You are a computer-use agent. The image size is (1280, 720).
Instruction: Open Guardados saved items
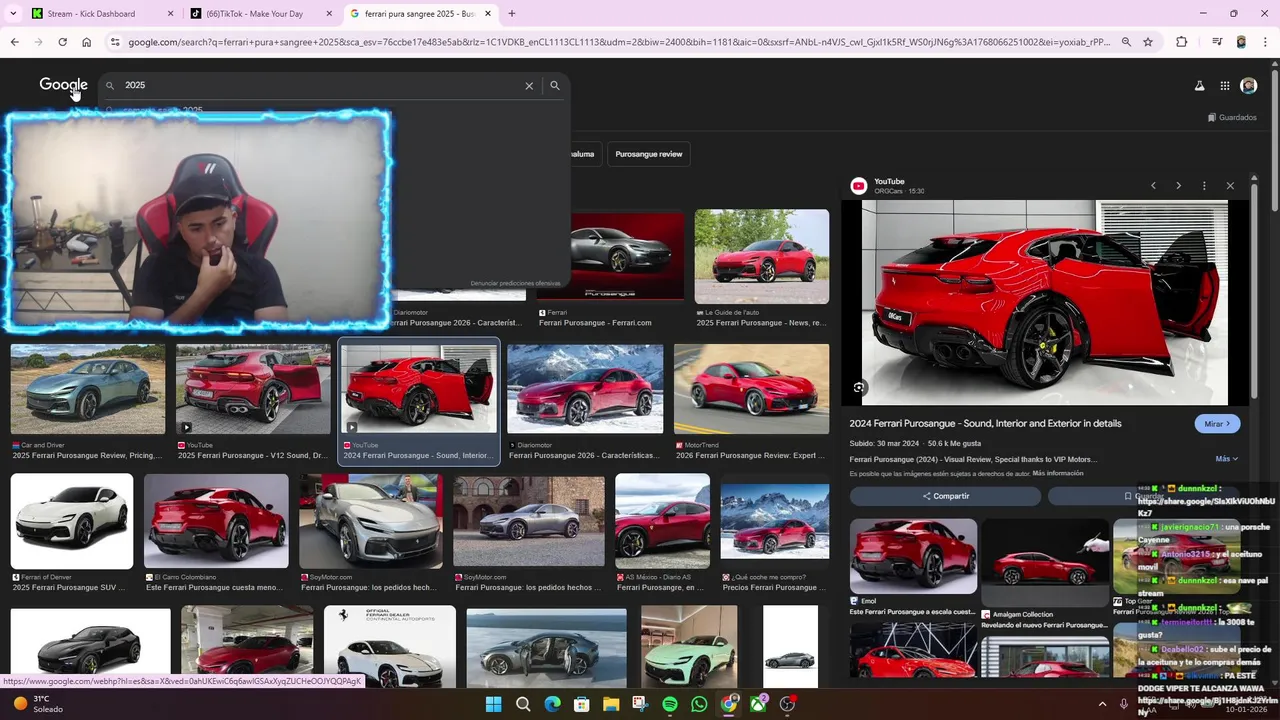(x=1232, y=117)
